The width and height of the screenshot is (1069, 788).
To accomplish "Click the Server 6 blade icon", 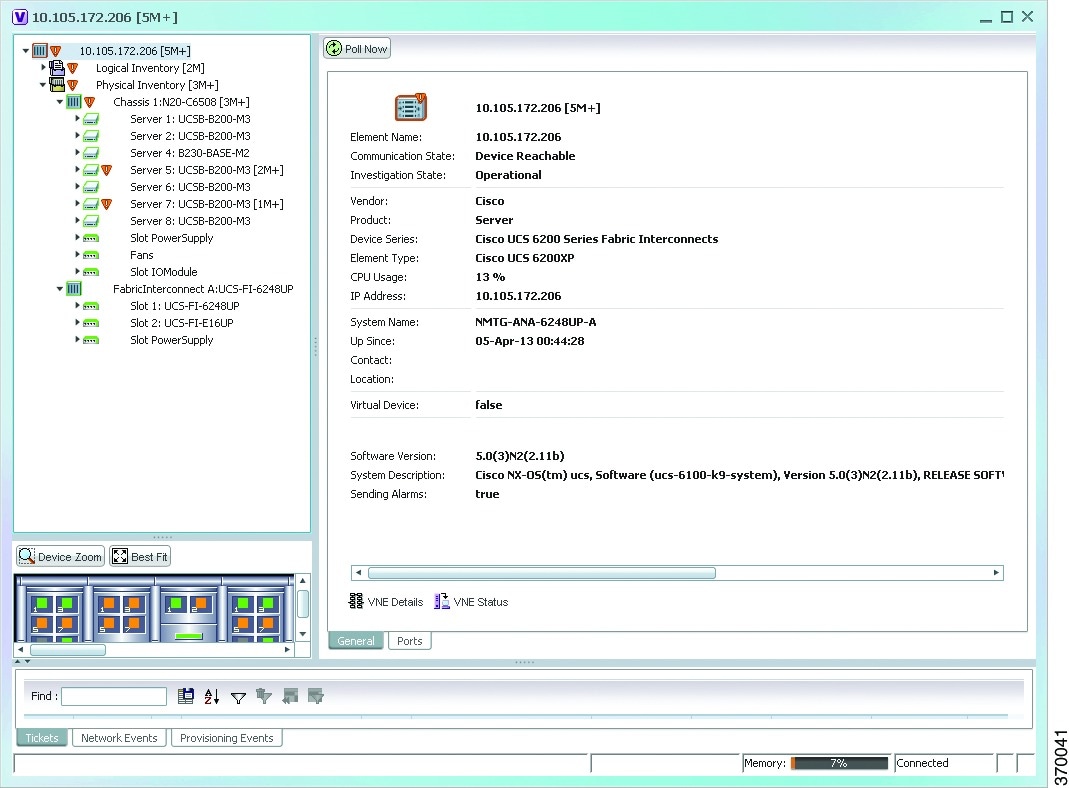I will pyautogui.click(x=91, y=187).
